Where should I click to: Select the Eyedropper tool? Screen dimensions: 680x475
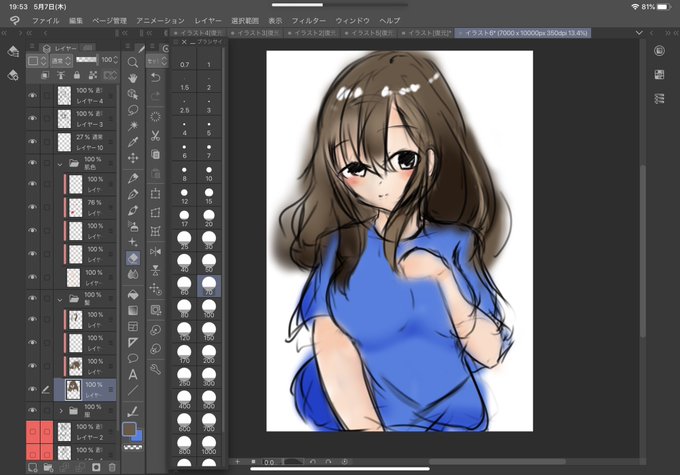(x=133, y=142)
